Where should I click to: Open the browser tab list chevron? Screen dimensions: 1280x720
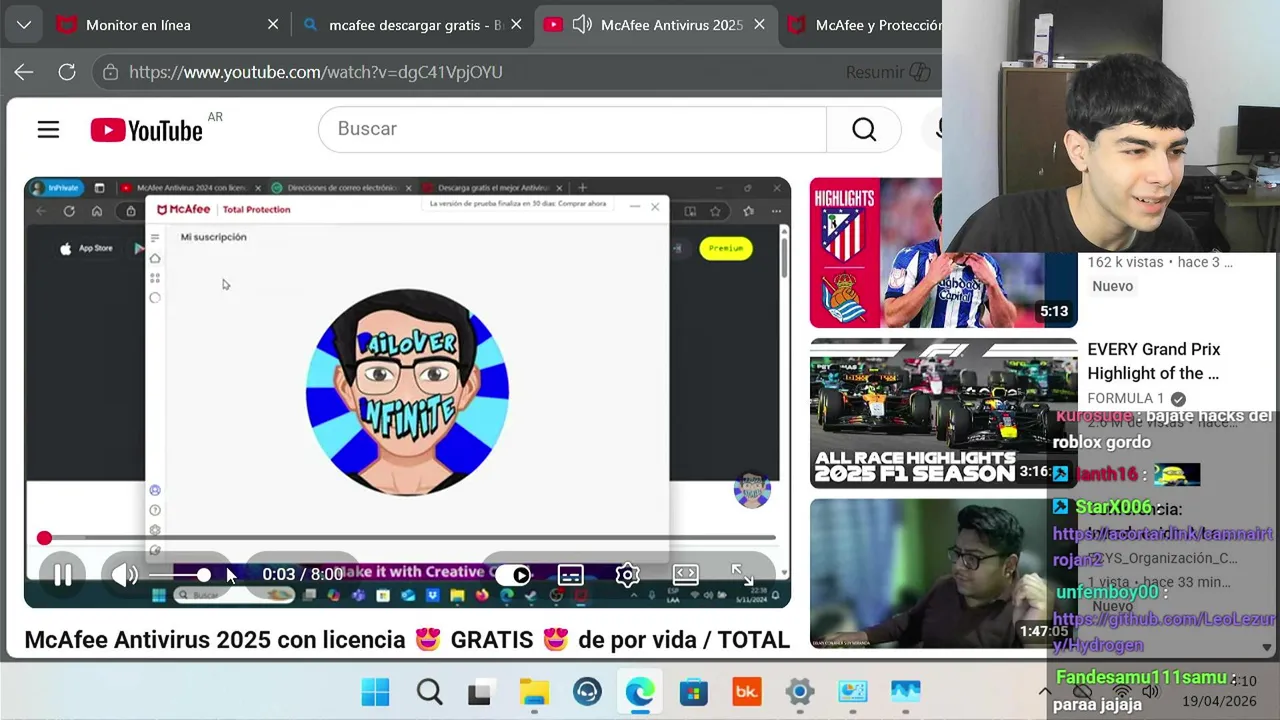coord(23,25)
